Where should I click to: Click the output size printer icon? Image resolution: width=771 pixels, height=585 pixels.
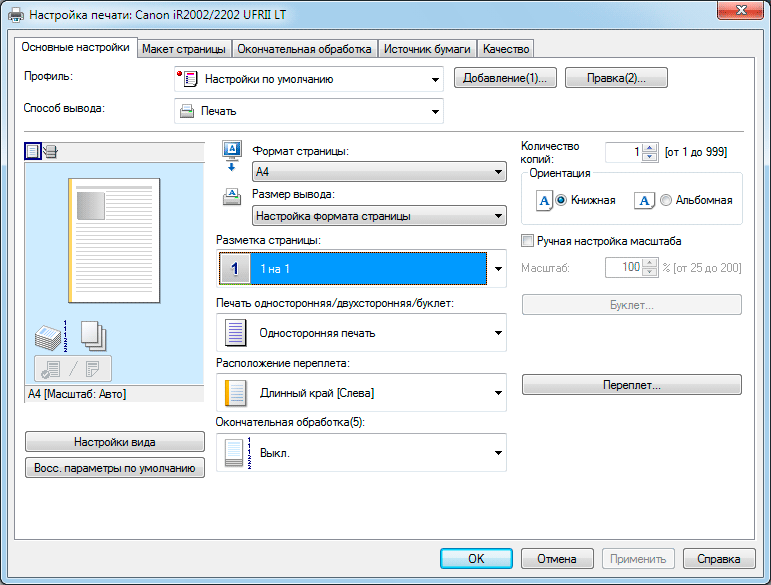pyautogui.click(x=232, y=197)
